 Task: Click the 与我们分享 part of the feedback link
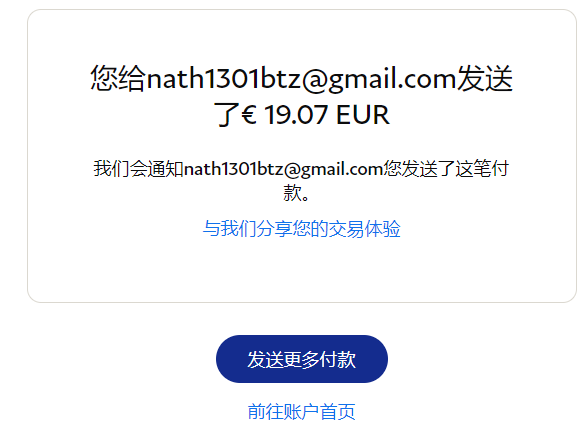pos(247,228)
